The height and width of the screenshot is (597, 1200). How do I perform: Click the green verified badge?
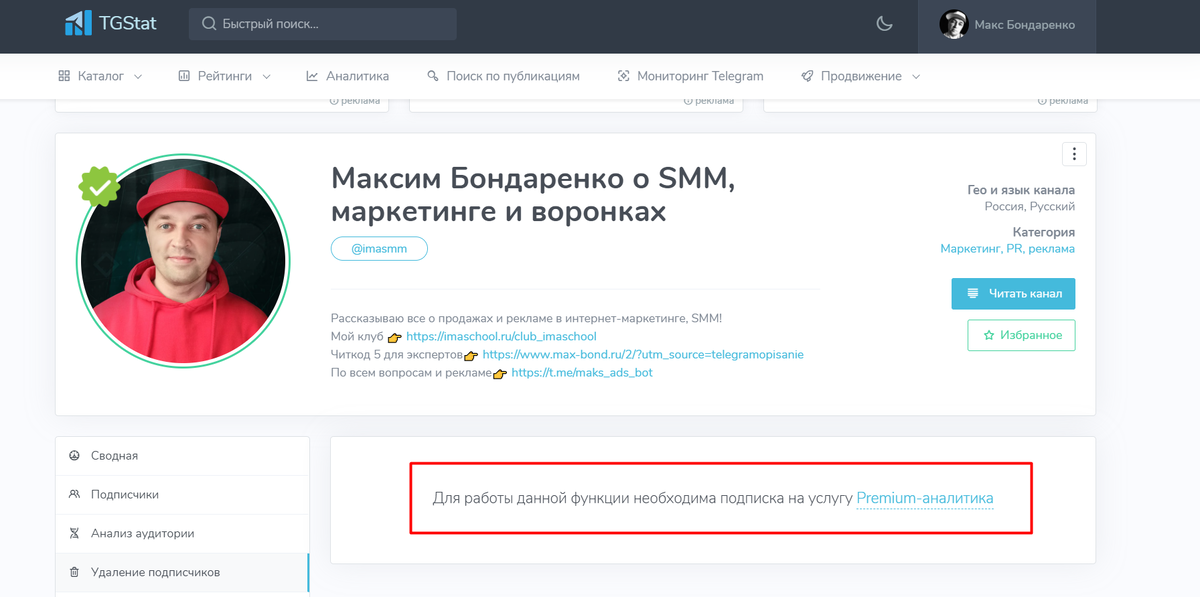point(100,187)
